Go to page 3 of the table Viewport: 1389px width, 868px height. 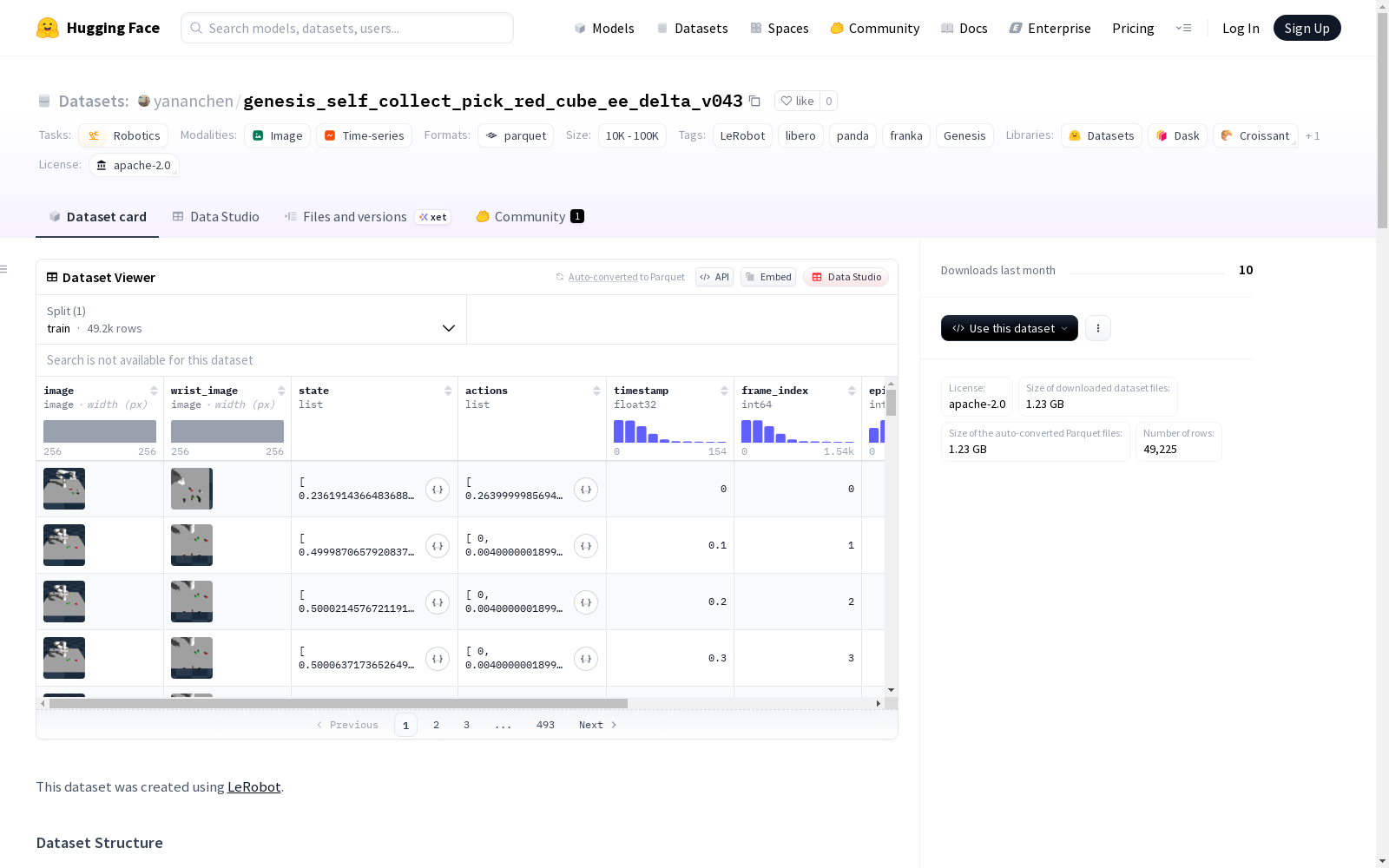(466, 725)
